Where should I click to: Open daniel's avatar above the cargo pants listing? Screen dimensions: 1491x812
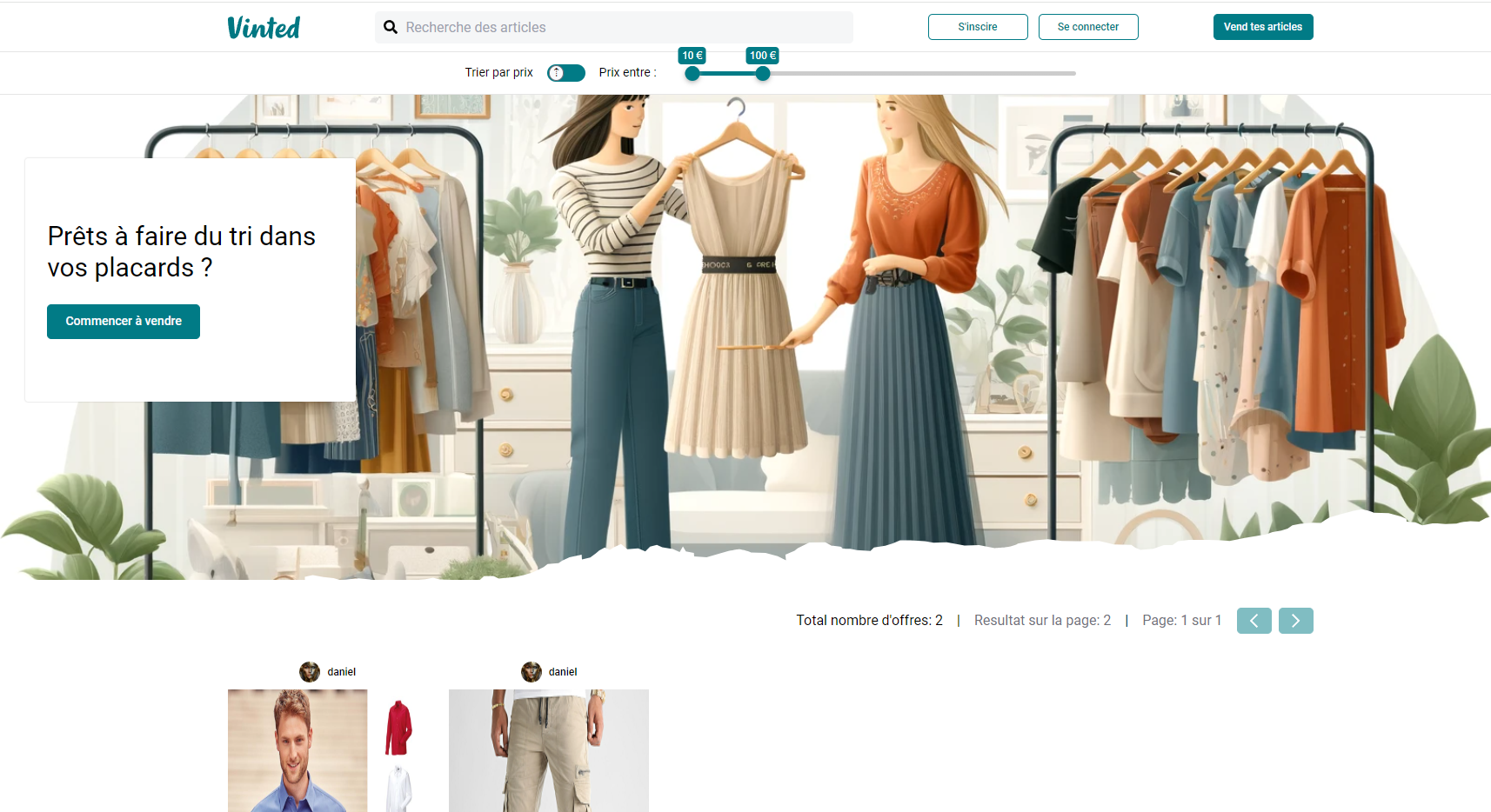click(531, 672)
